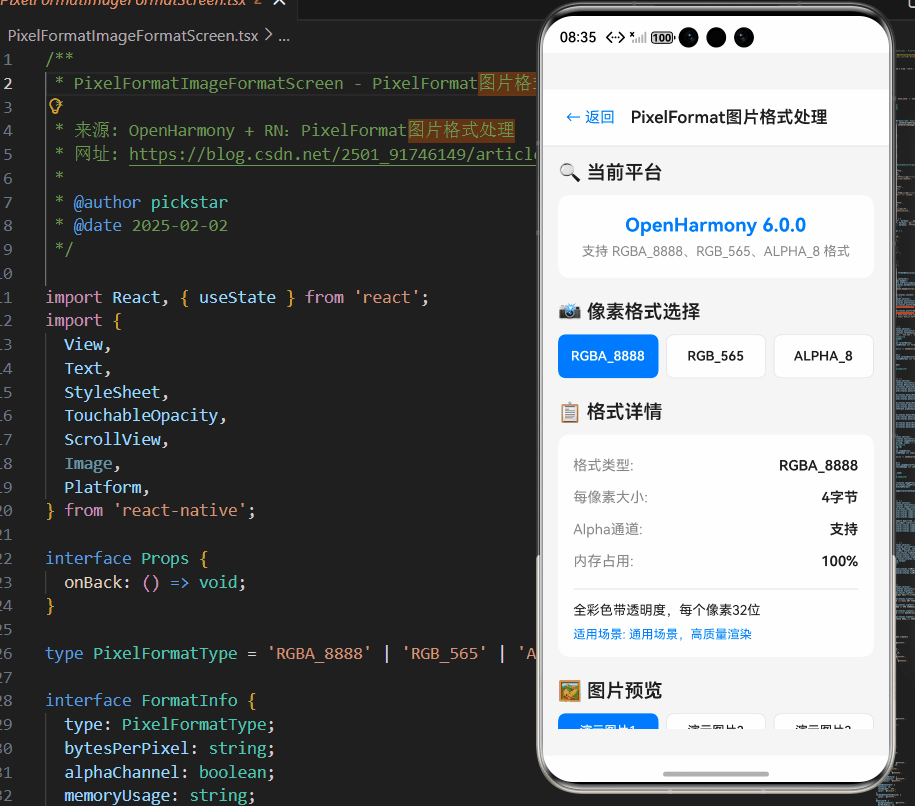Screen dimensions: 915x806
Task: Click the 'ScrollView,' import line
Action: pyautogui.click(x=117, y=439)
